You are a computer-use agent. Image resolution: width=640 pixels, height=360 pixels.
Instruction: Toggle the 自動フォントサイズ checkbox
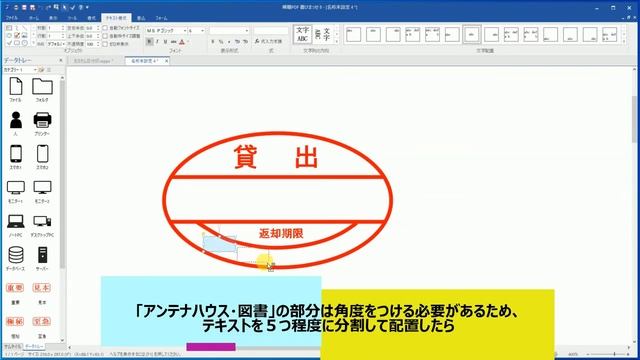click(105, 28)
